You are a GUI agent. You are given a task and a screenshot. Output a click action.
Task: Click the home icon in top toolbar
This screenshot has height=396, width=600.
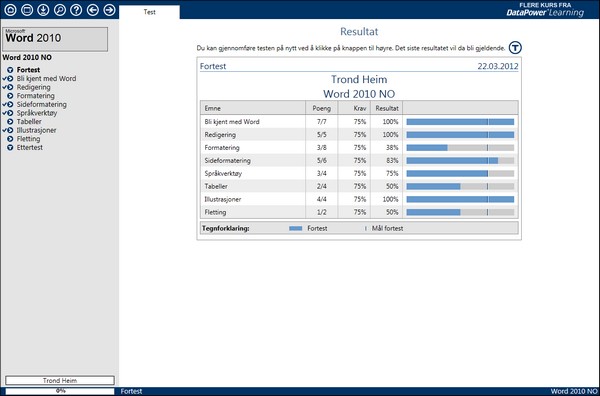point(10,10)
